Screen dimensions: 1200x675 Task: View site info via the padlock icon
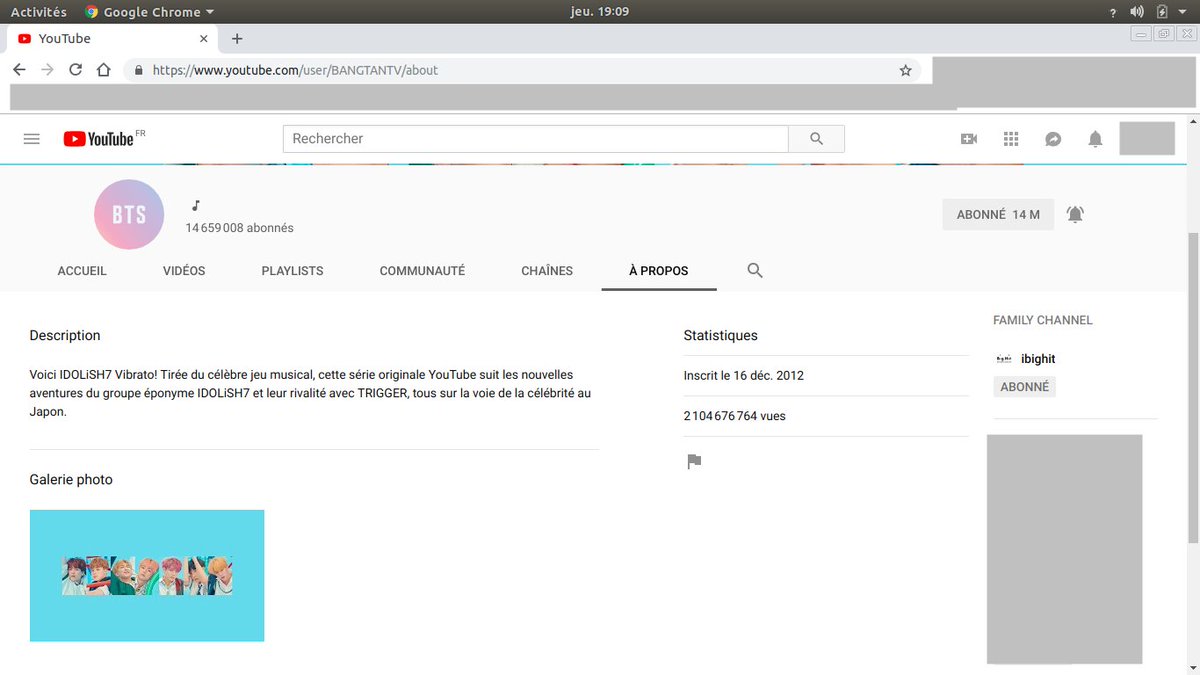[138, 70]
